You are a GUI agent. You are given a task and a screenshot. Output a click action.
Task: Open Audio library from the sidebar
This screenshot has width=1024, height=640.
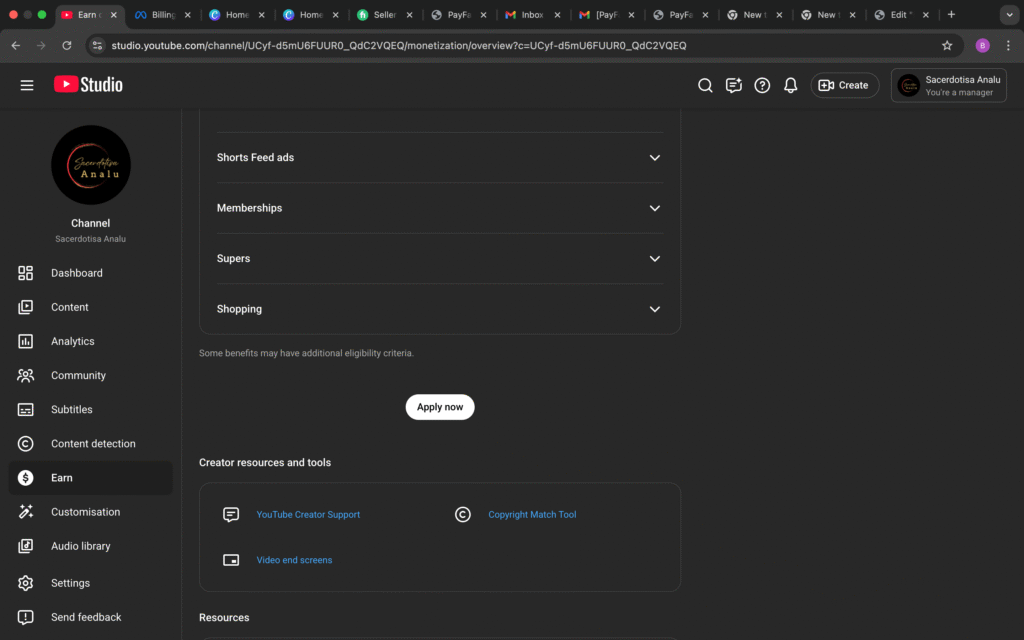pyautogui.click(x=80, y=546)
